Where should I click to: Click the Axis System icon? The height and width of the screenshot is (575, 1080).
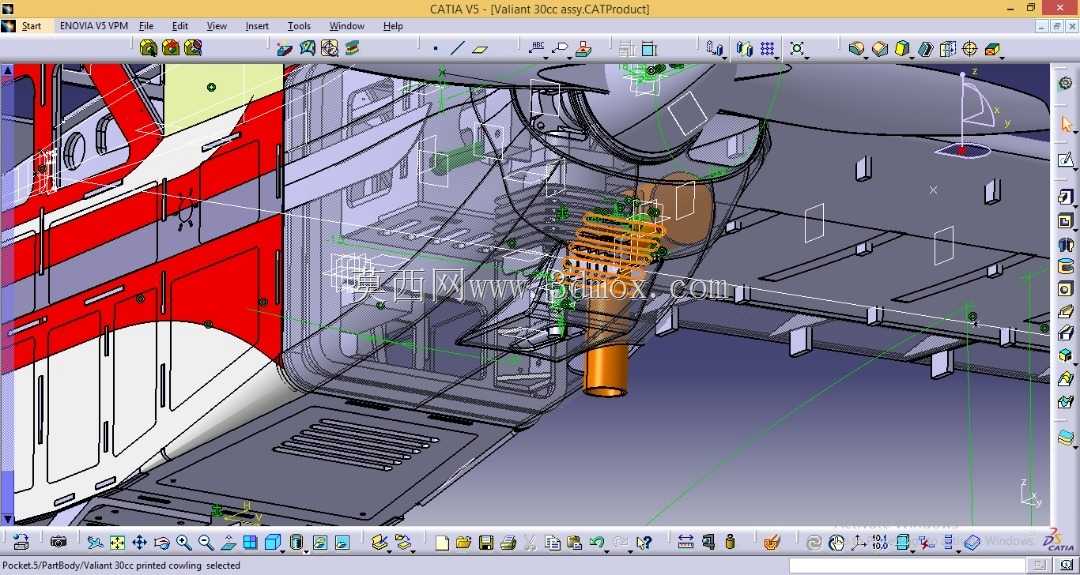coord(858,543)
